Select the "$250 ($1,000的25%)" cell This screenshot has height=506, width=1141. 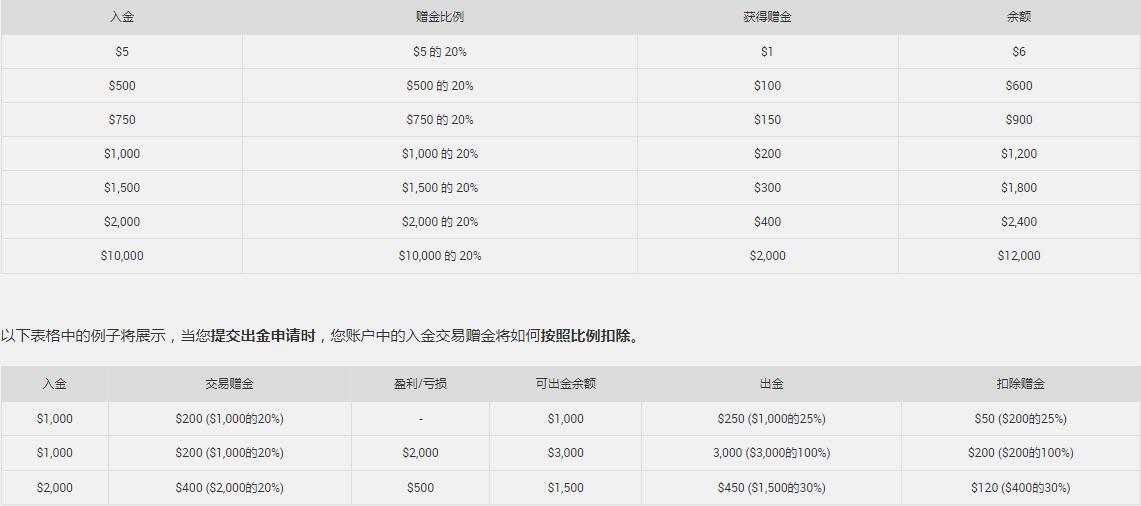tap(771, 419)
